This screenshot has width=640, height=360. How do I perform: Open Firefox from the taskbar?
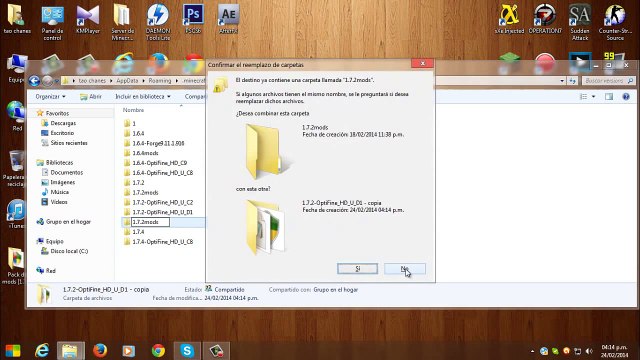tap(100, 351)
